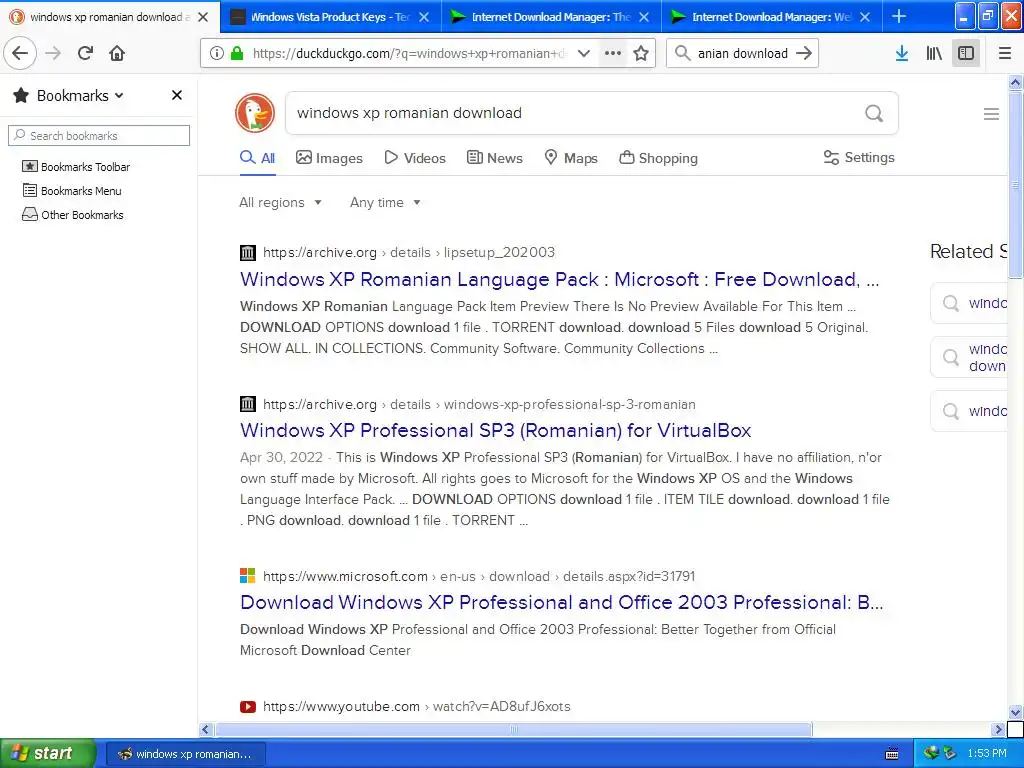Expand the All regions filter
The image size is (1024, 768).
280,202
